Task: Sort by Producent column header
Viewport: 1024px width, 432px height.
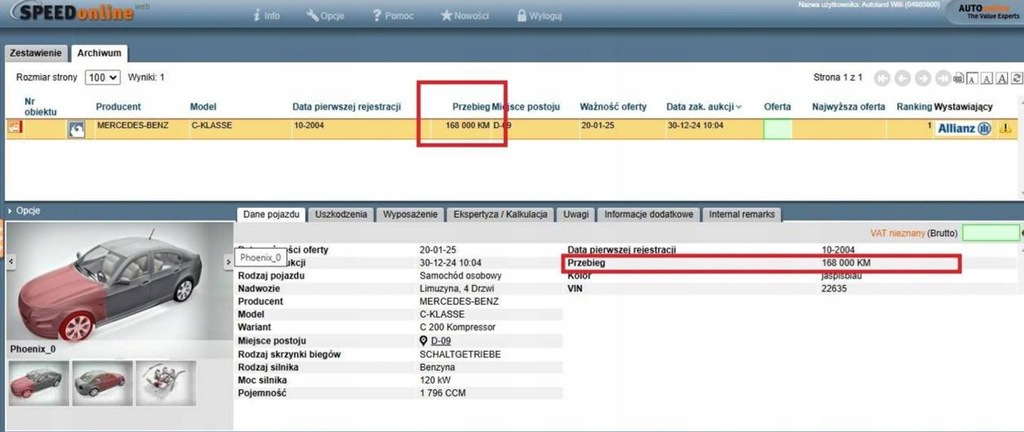Action: click(118, 106)
